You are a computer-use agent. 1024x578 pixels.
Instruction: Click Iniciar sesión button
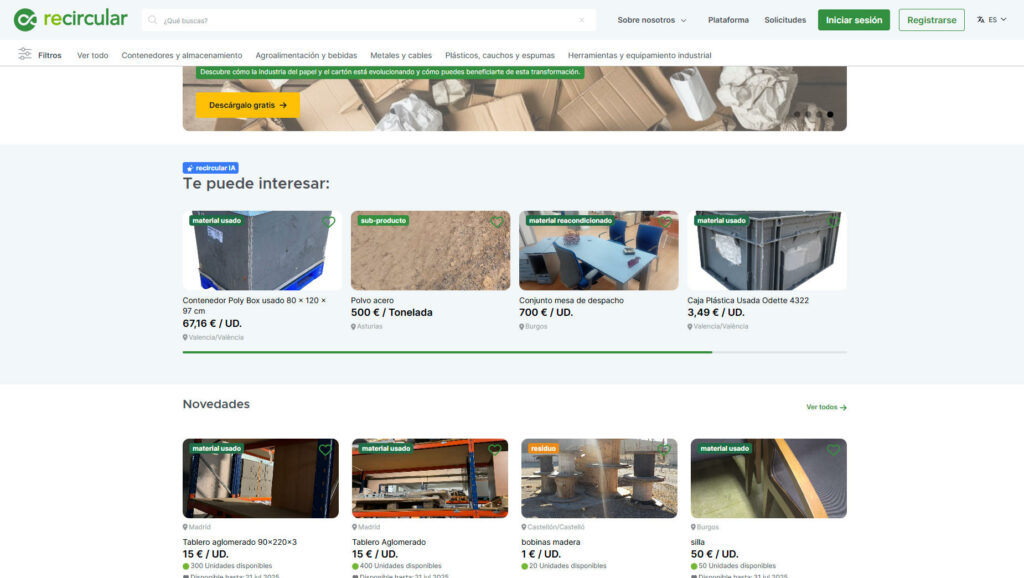[854, 20]
